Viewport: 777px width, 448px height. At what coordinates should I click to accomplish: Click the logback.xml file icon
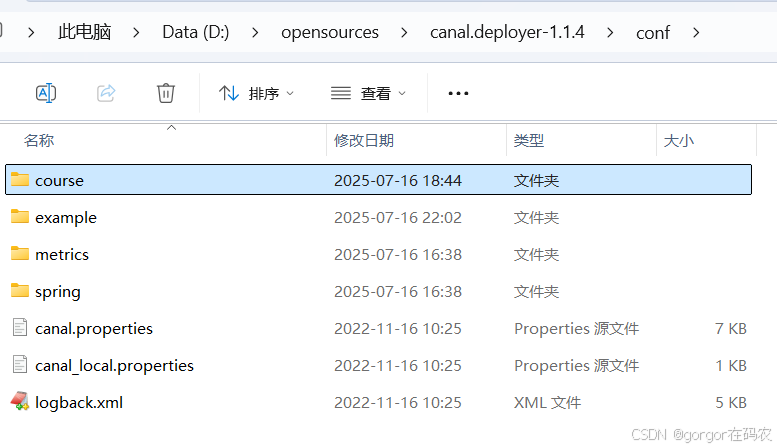coord(20,401)
